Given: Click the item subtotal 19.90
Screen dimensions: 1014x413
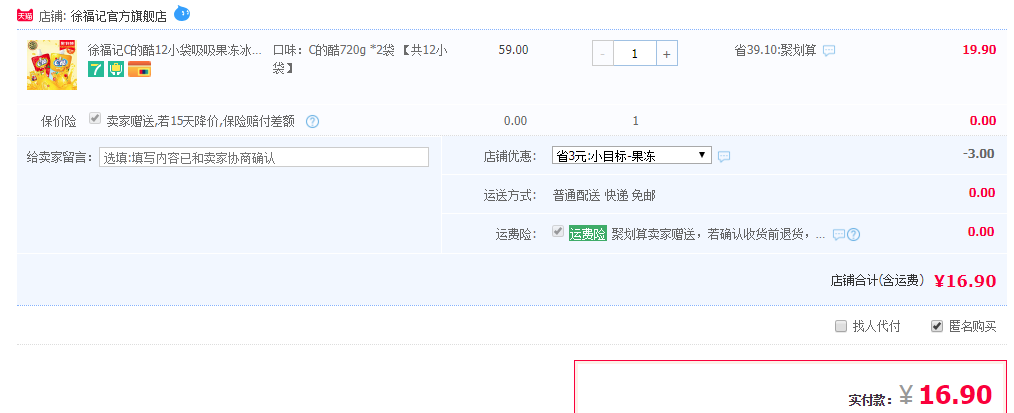Looking at the screenshot, I should tap(979, 50).
